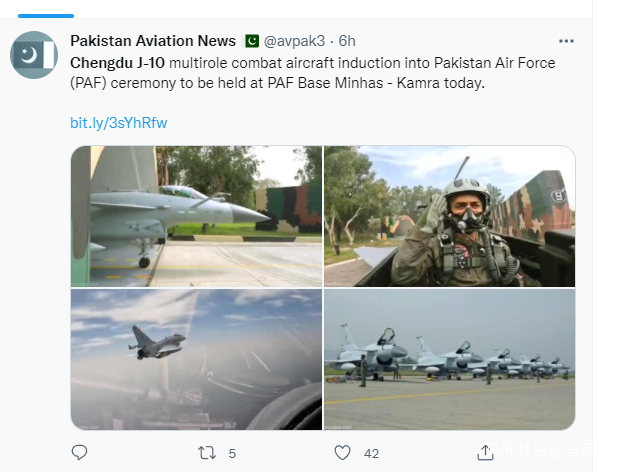Open the parked J-10 jet photo
The image size is (623, 472).
pyautogui.click(x=196, y=216)
